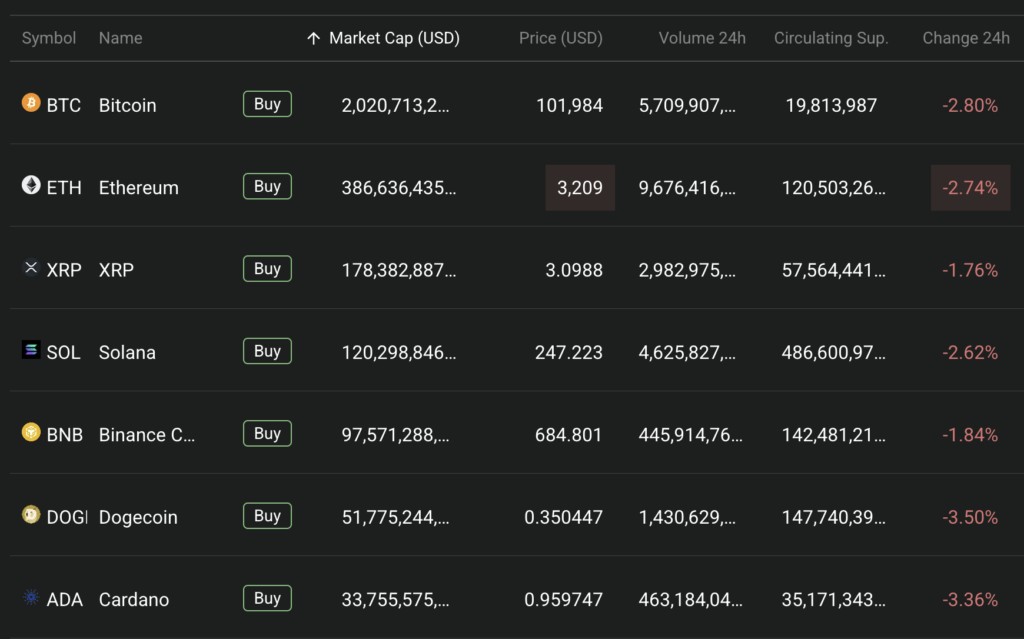The width and height of the screenshot is (1024, 639).
Task: Click Dogecoin circulating supply 147,740,39...
Action: (x=834, y=517)
